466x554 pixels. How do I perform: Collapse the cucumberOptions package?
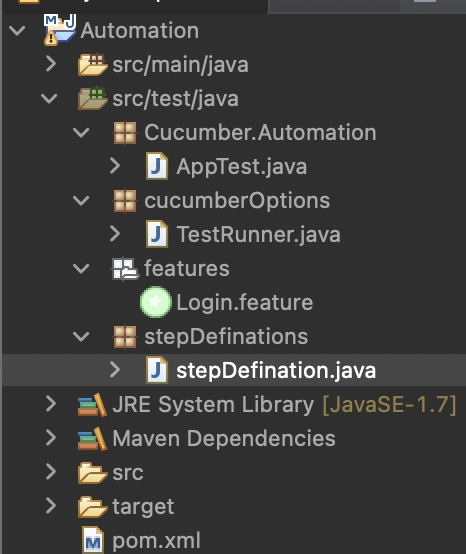(x=81, y=200)
